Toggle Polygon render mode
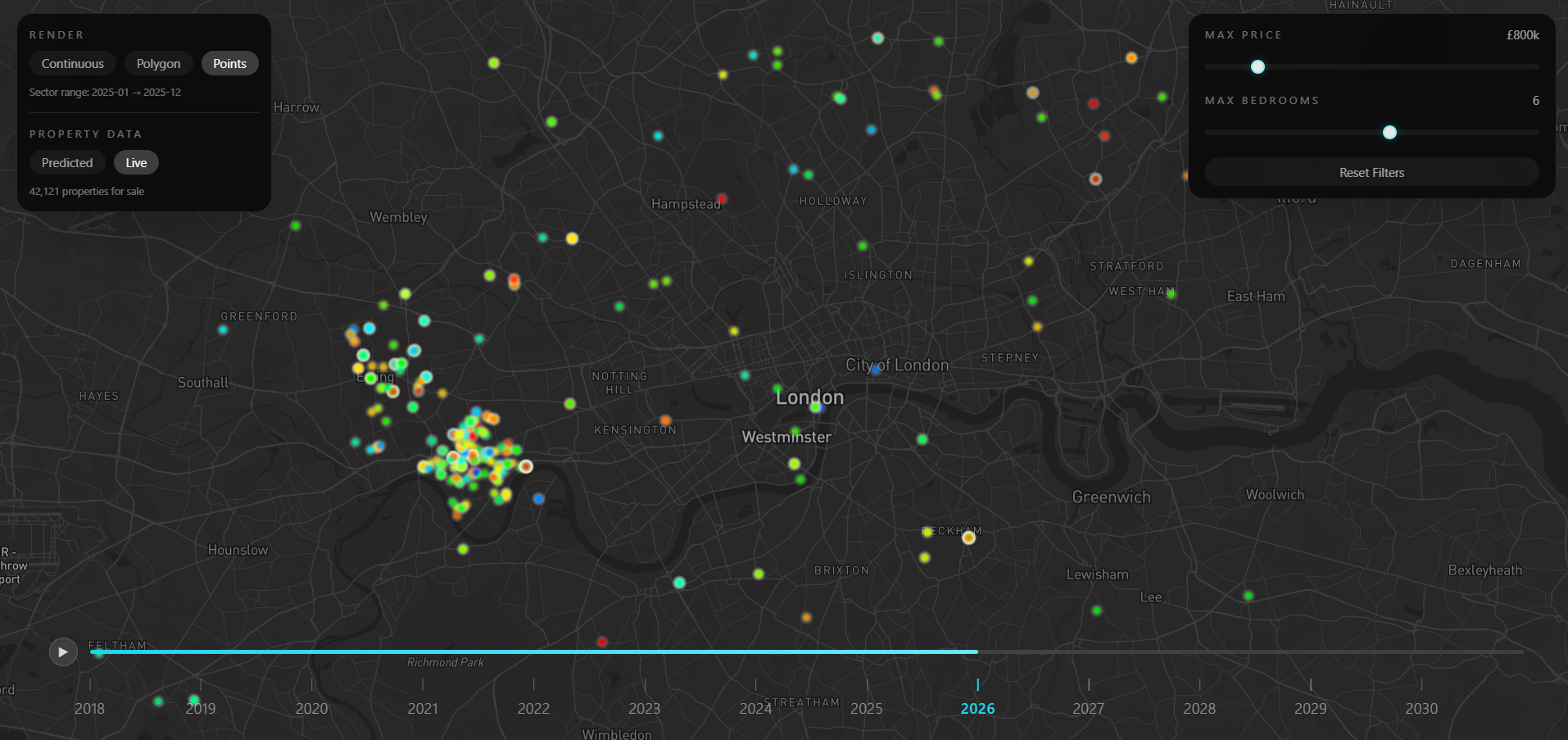Viewport: 1568px width, 740px height. tap(158, 63)
